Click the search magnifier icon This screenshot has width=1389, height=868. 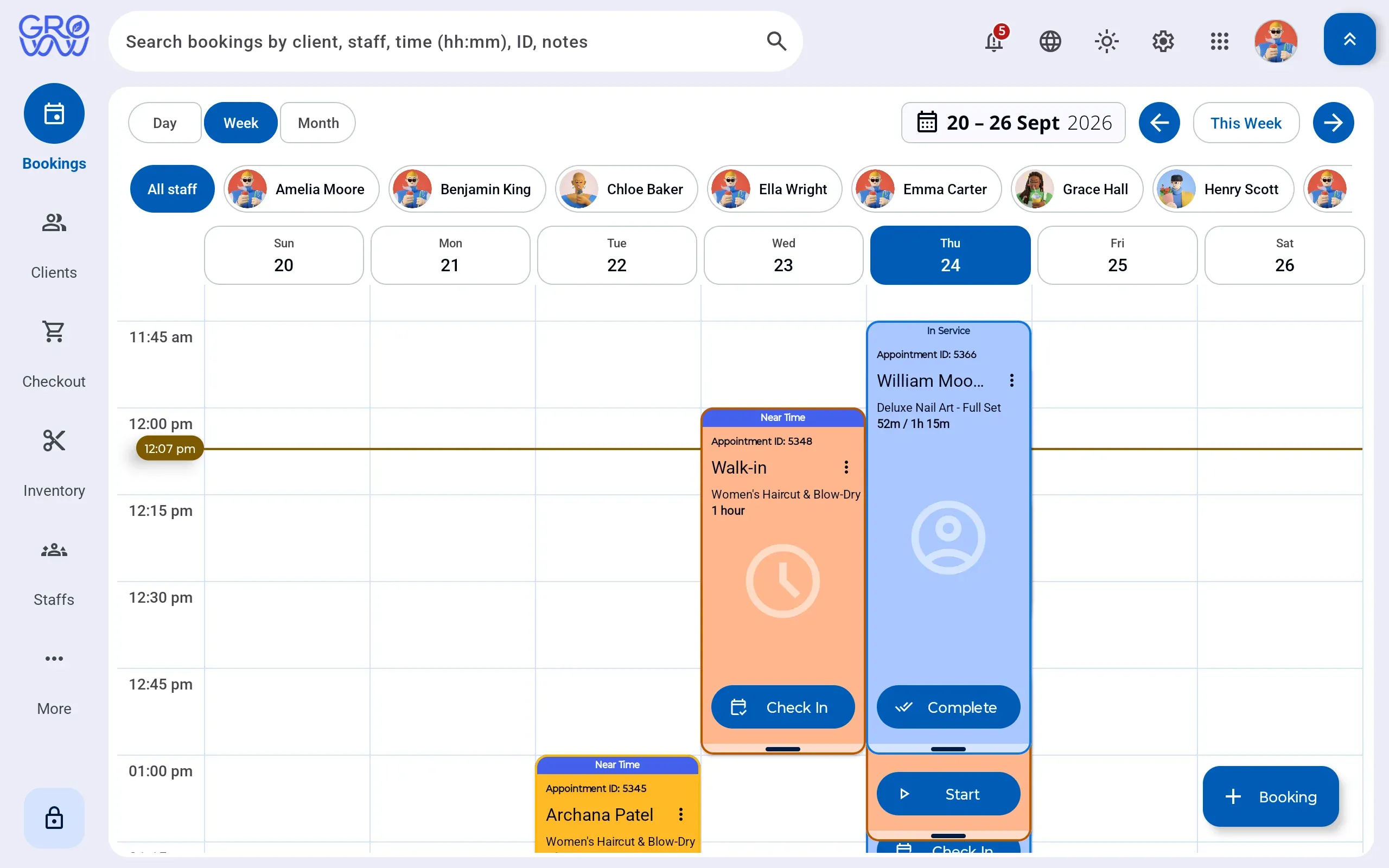click(x=776, y=41)
